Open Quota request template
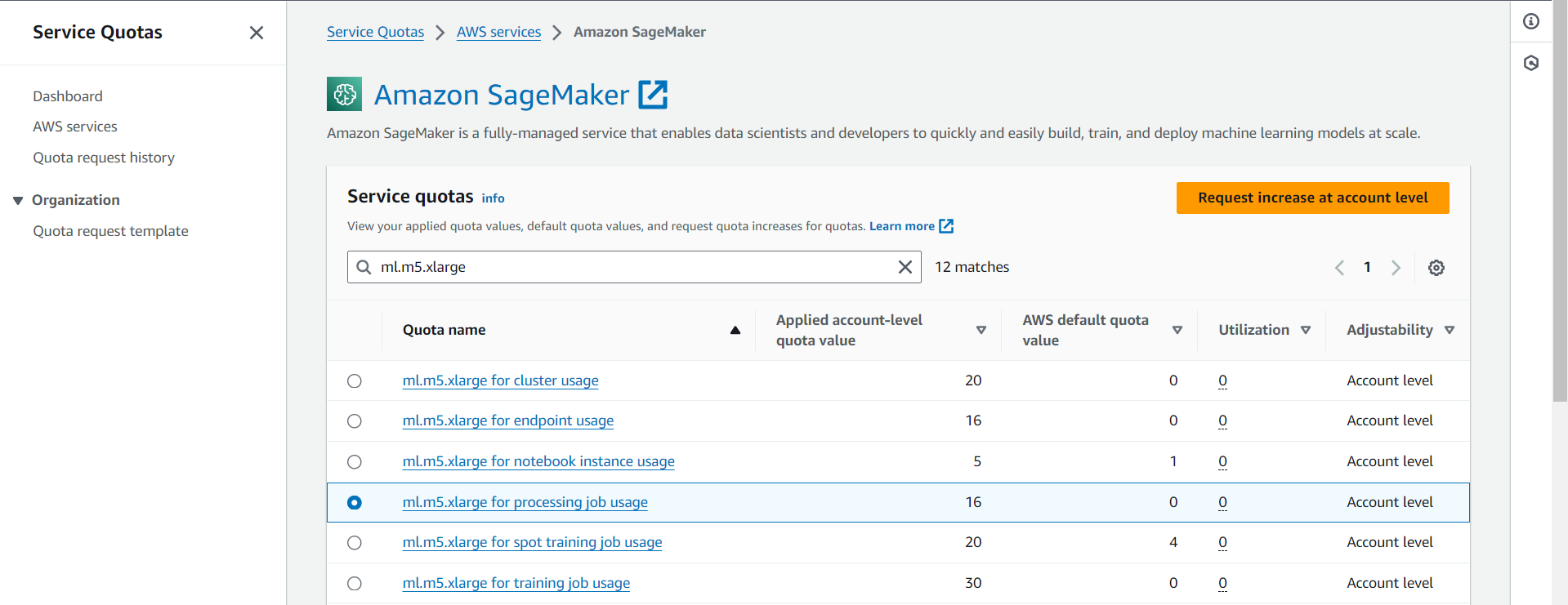Screen dimensions: 1568x605 pos(110,231)
